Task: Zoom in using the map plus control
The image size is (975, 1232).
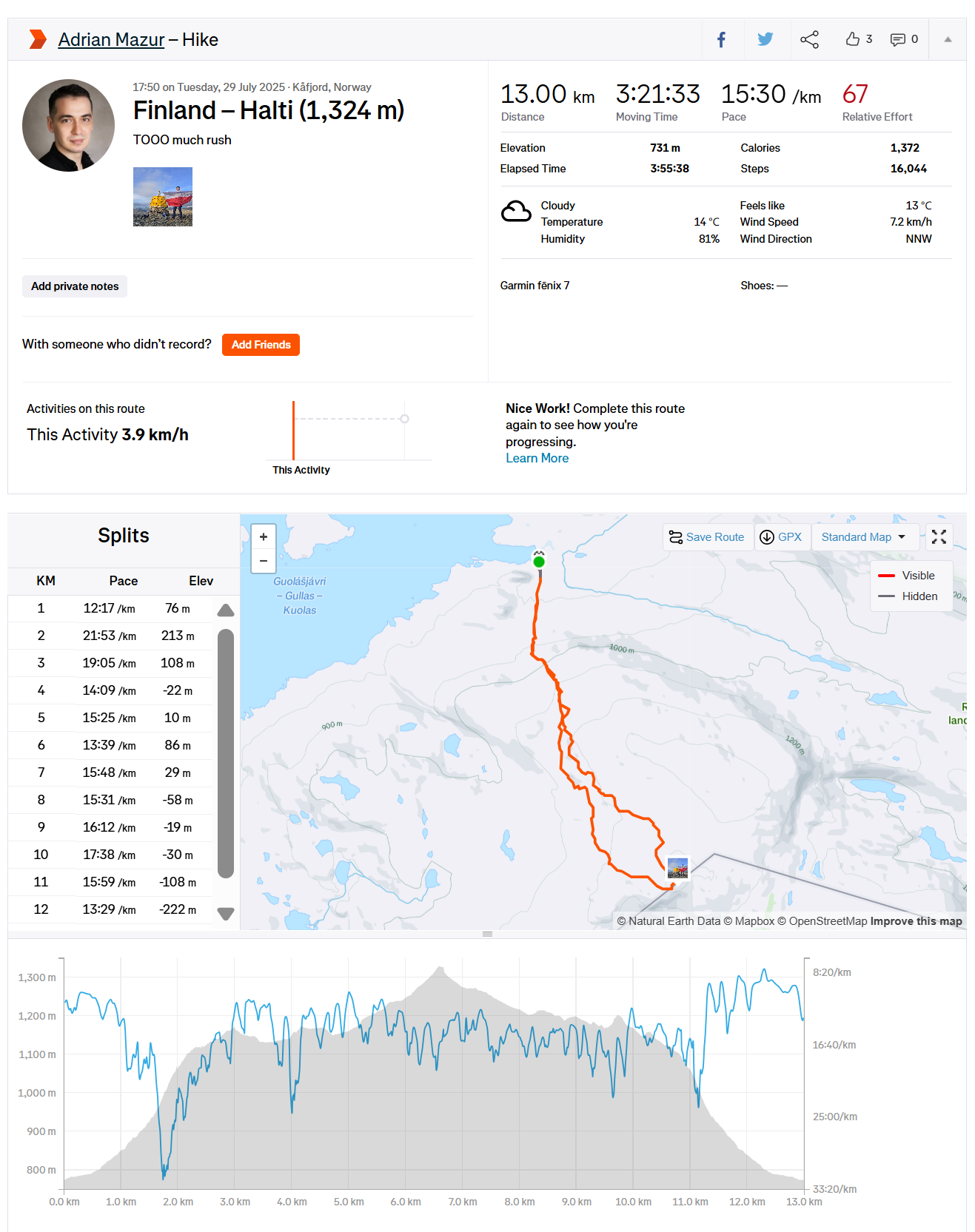Action: [x=263, y=536]
